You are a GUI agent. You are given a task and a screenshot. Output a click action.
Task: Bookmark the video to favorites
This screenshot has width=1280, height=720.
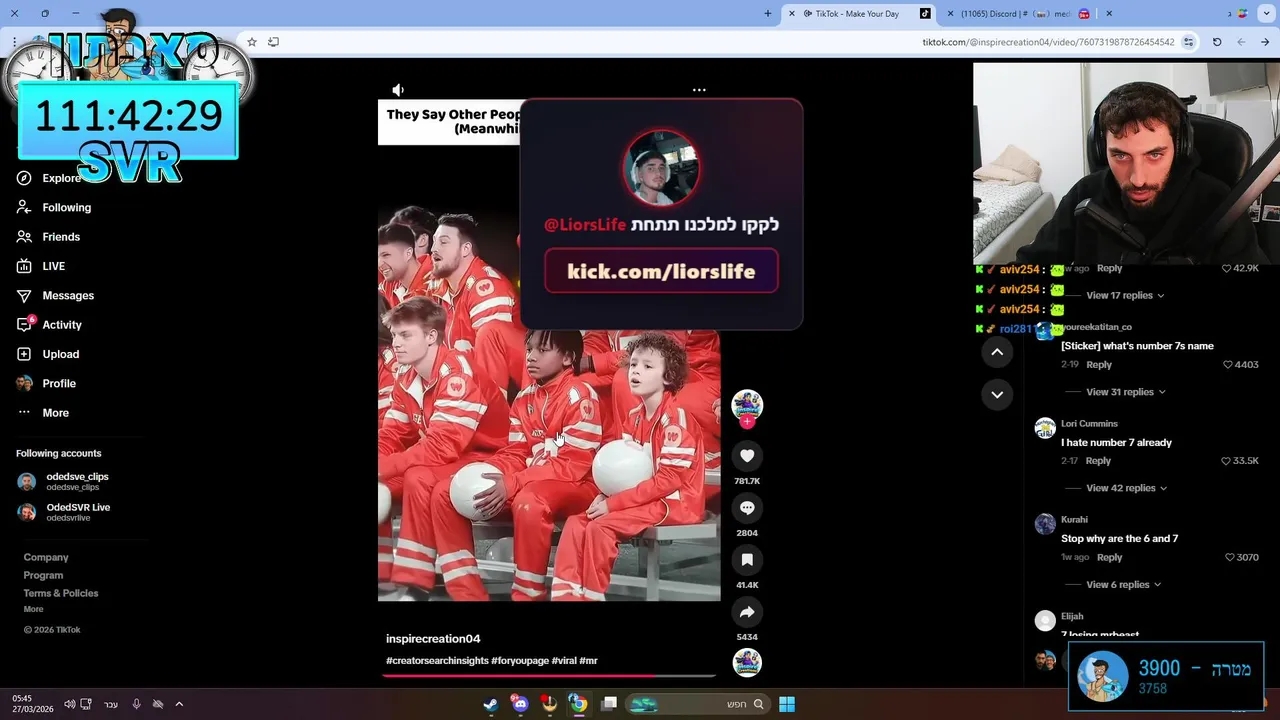[747, 560]
